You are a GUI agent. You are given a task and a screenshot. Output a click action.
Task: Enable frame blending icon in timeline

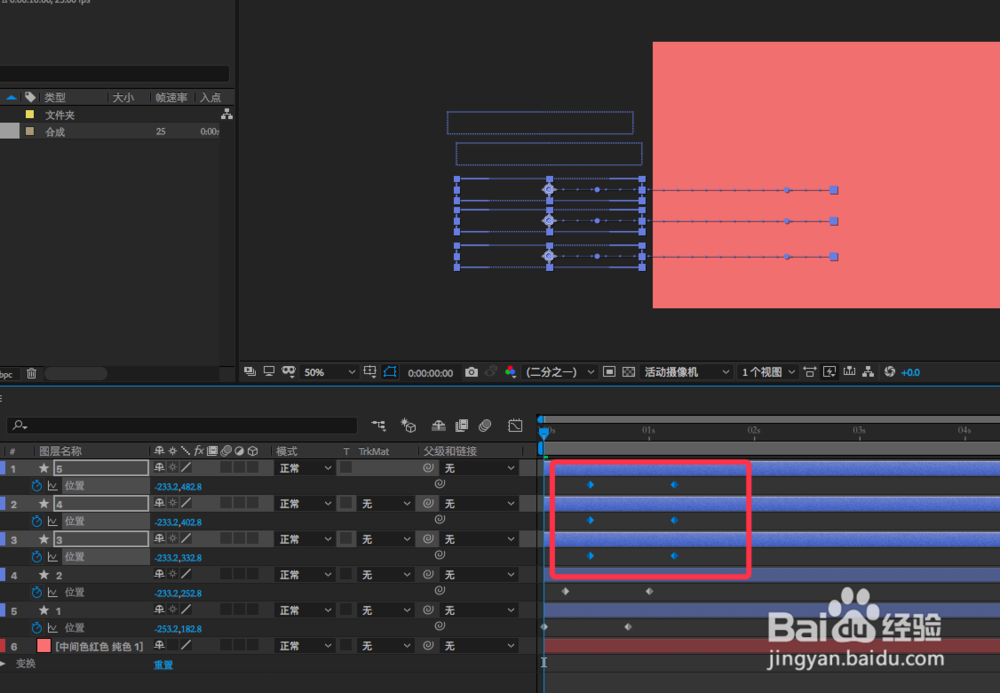(462, 425)
